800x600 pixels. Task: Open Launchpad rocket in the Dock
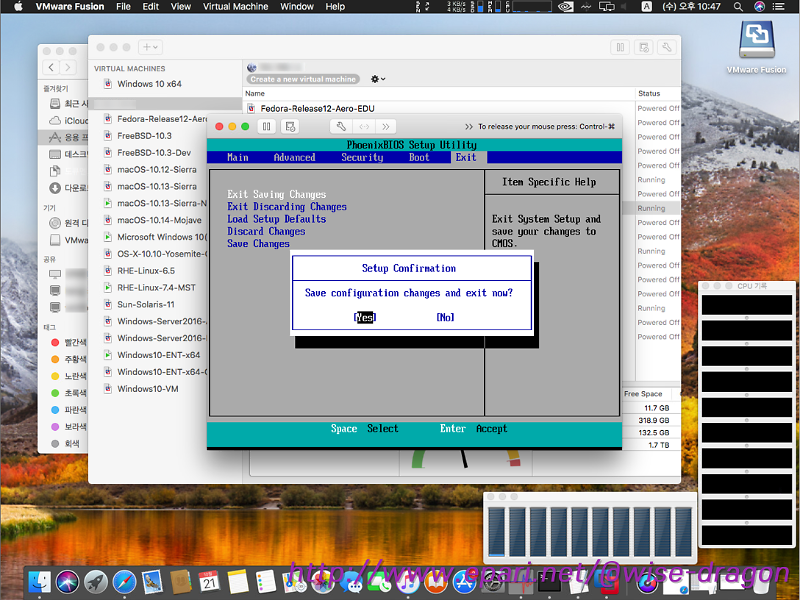coord(96,582)
